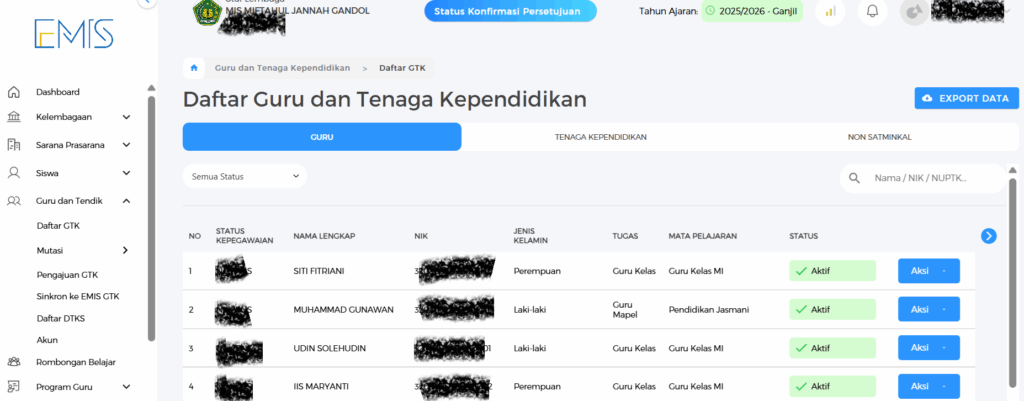Click the Status Konfirmasi Persetujuan button
The image size is (1024, 401).
coord(510,12)
